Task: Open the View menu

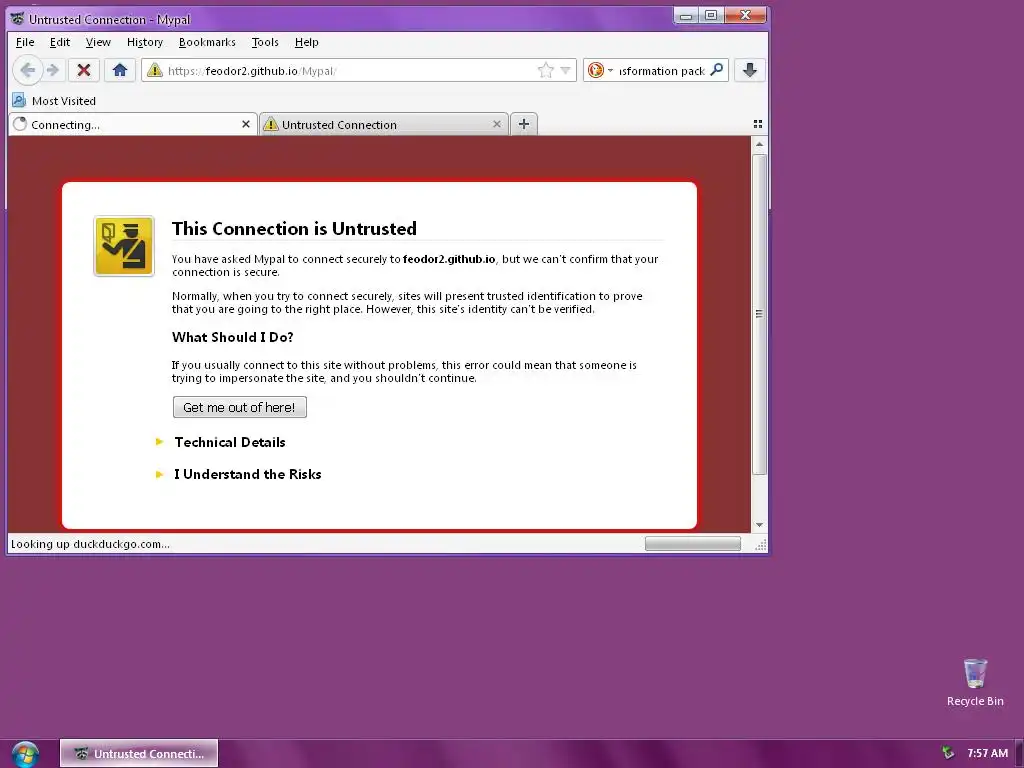Action: (98, 42)
